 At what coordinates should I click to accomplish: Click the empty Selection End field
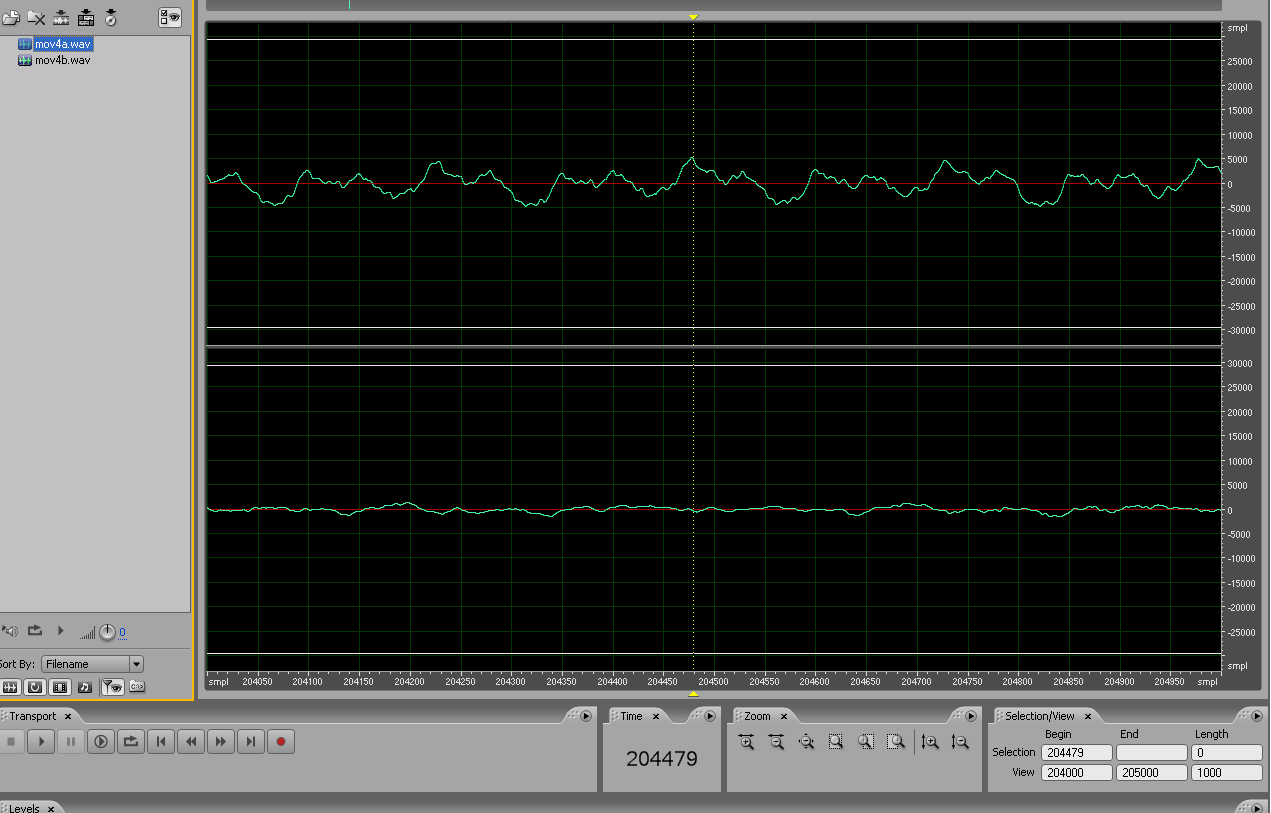pyautogui.click(x=1152, y=752)
